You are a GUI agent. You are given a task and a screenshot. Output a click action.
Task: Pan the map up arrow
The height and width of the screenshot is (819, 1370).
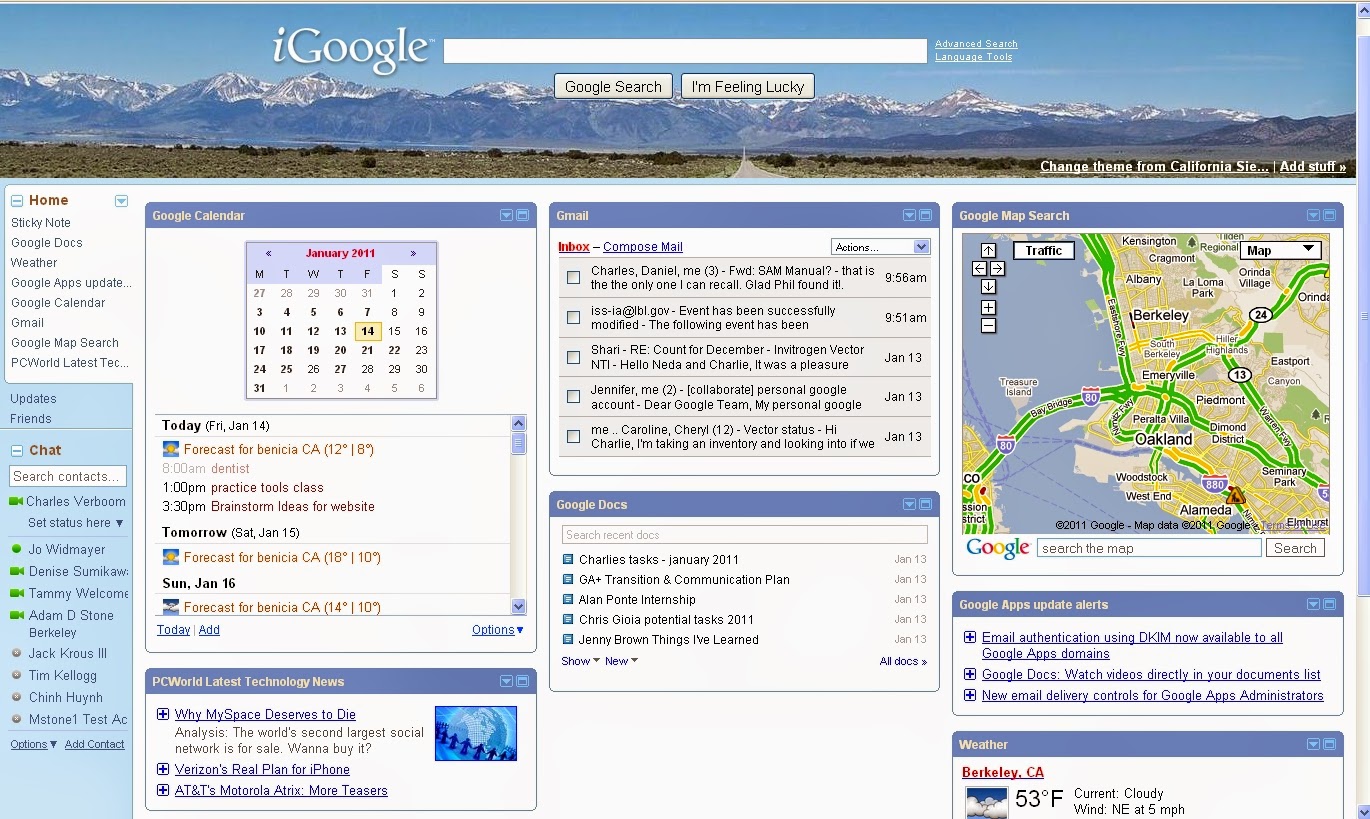click(x=988, y=250)
